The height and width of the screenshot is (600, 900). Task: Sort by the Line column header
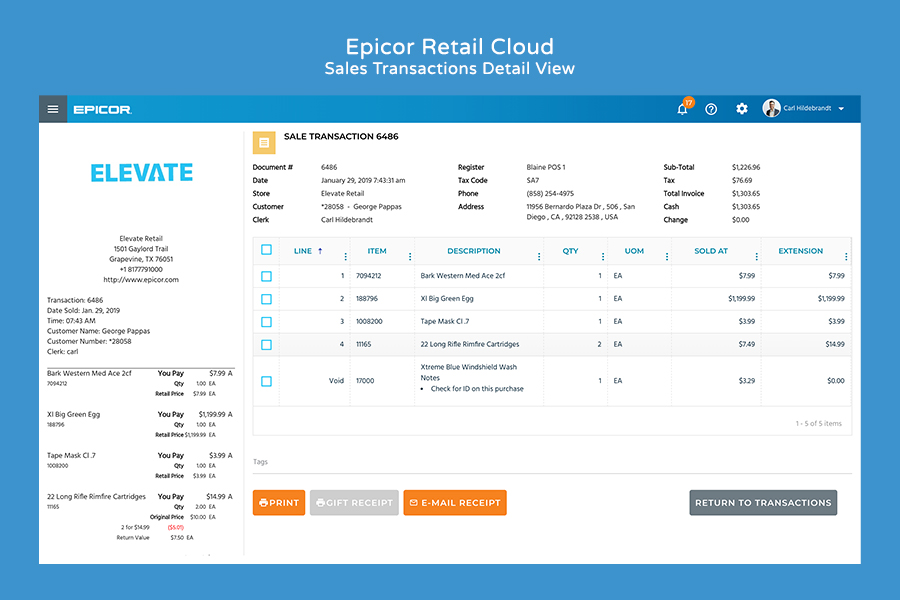tap(303, 251)
